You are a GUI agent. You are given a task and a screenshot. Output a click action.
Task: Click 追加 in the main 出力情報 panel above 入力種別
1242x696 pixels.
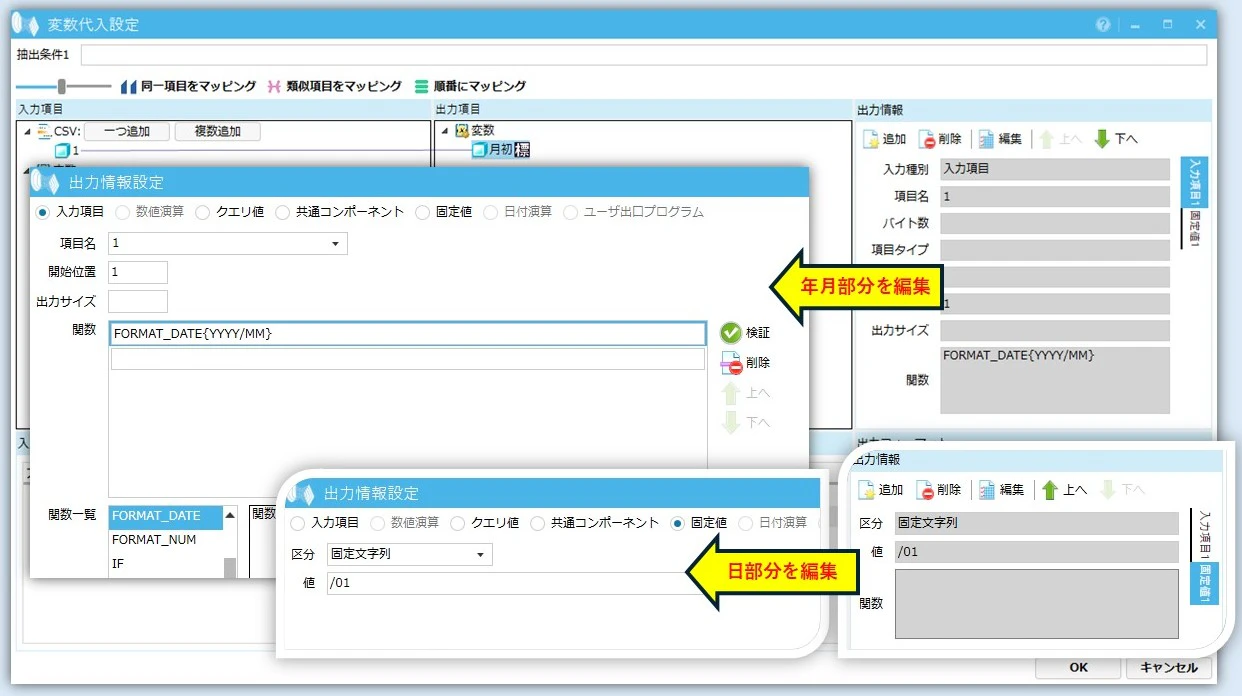tap(883, 139)
